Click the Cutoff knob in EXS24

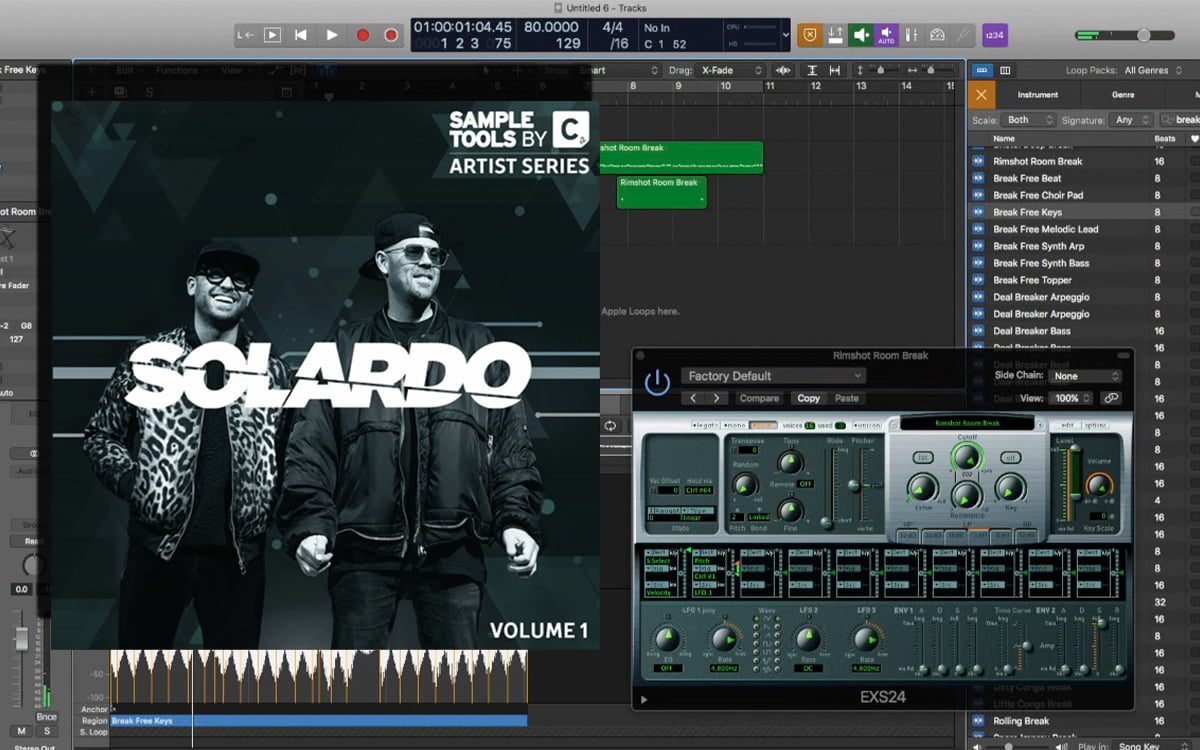pos(965,458)
